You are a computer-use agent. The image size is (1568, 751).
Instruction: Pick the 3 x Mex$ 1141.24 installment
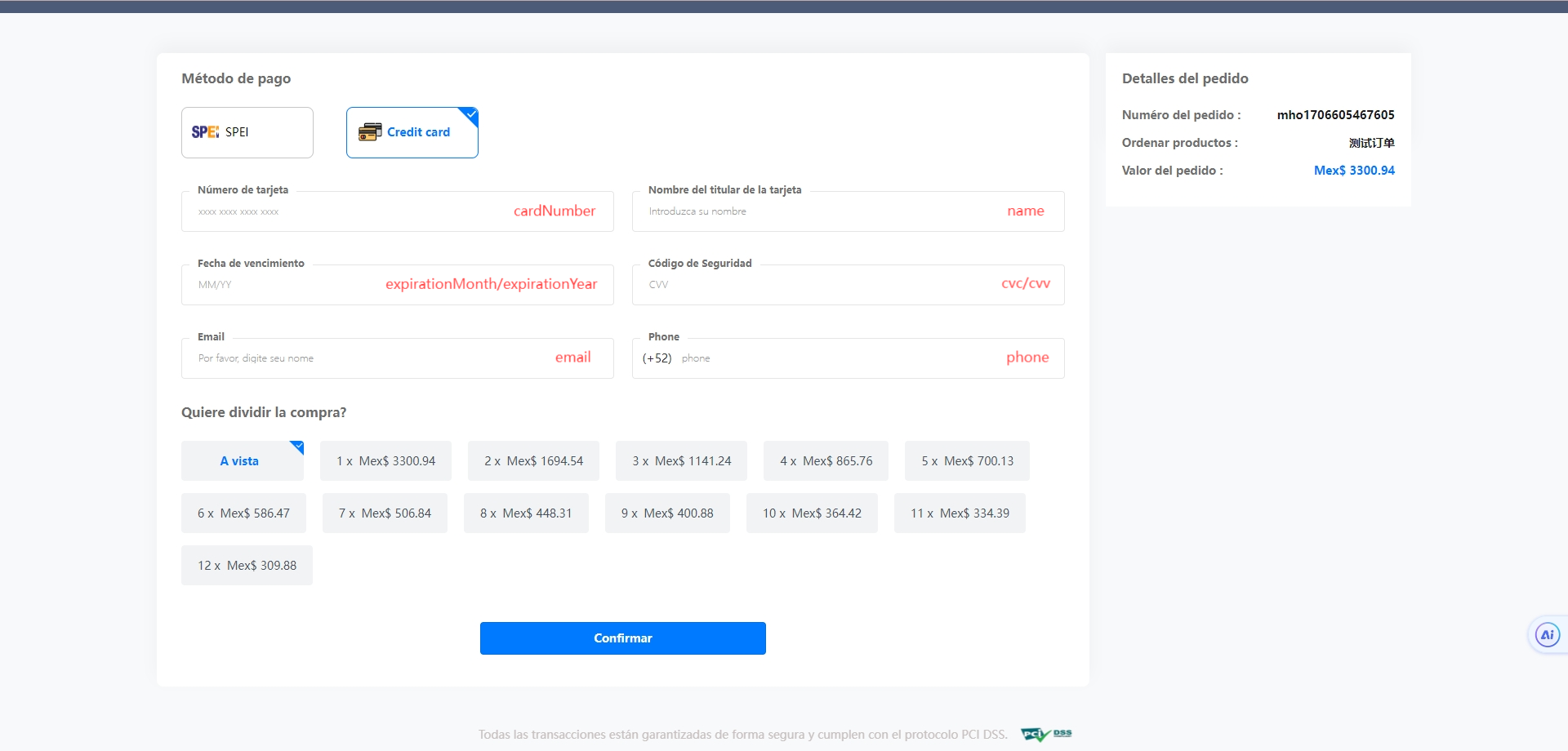pyautogui.click(x=681, y=461)
